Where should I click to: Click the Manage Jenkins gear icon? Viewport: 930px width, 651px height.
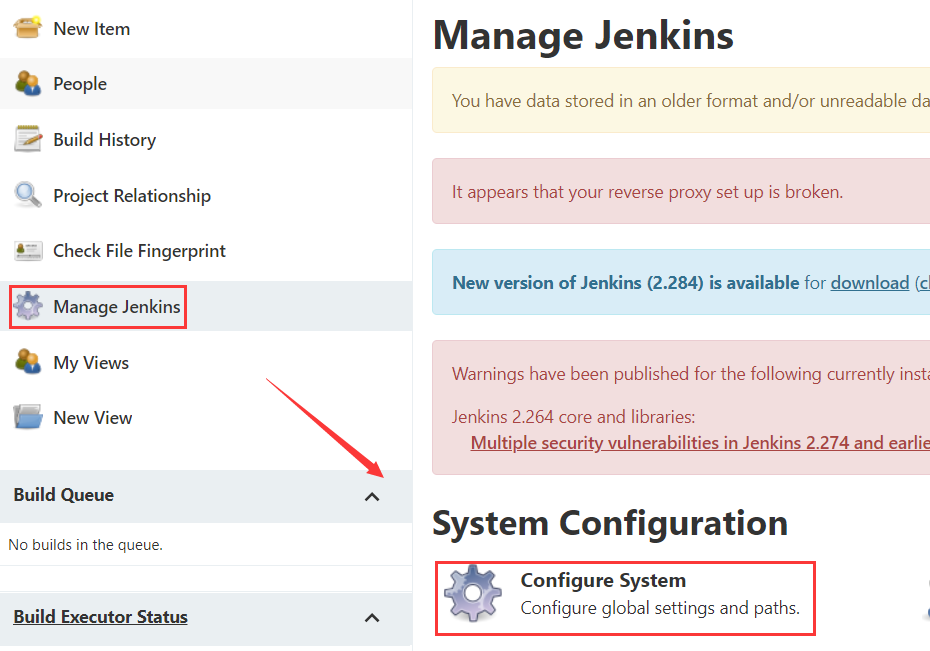click(x=28, y=306)
